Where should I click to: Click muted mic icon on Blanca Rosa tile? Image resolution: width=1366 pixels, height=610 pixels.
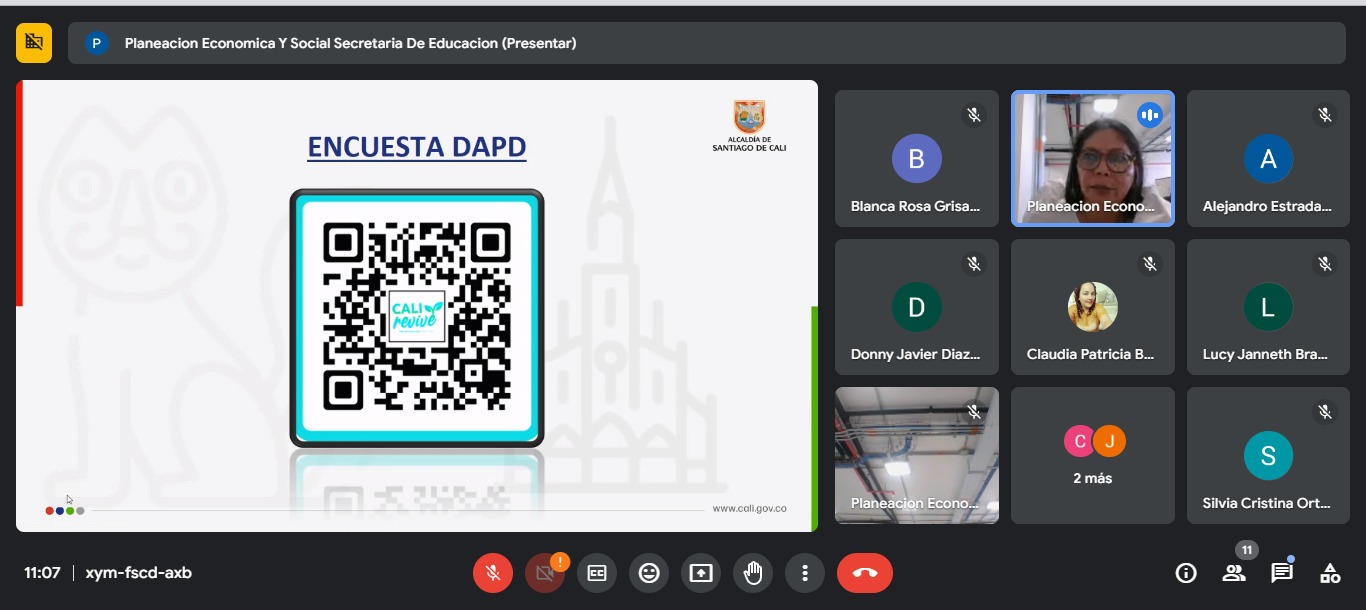(973, 115)
